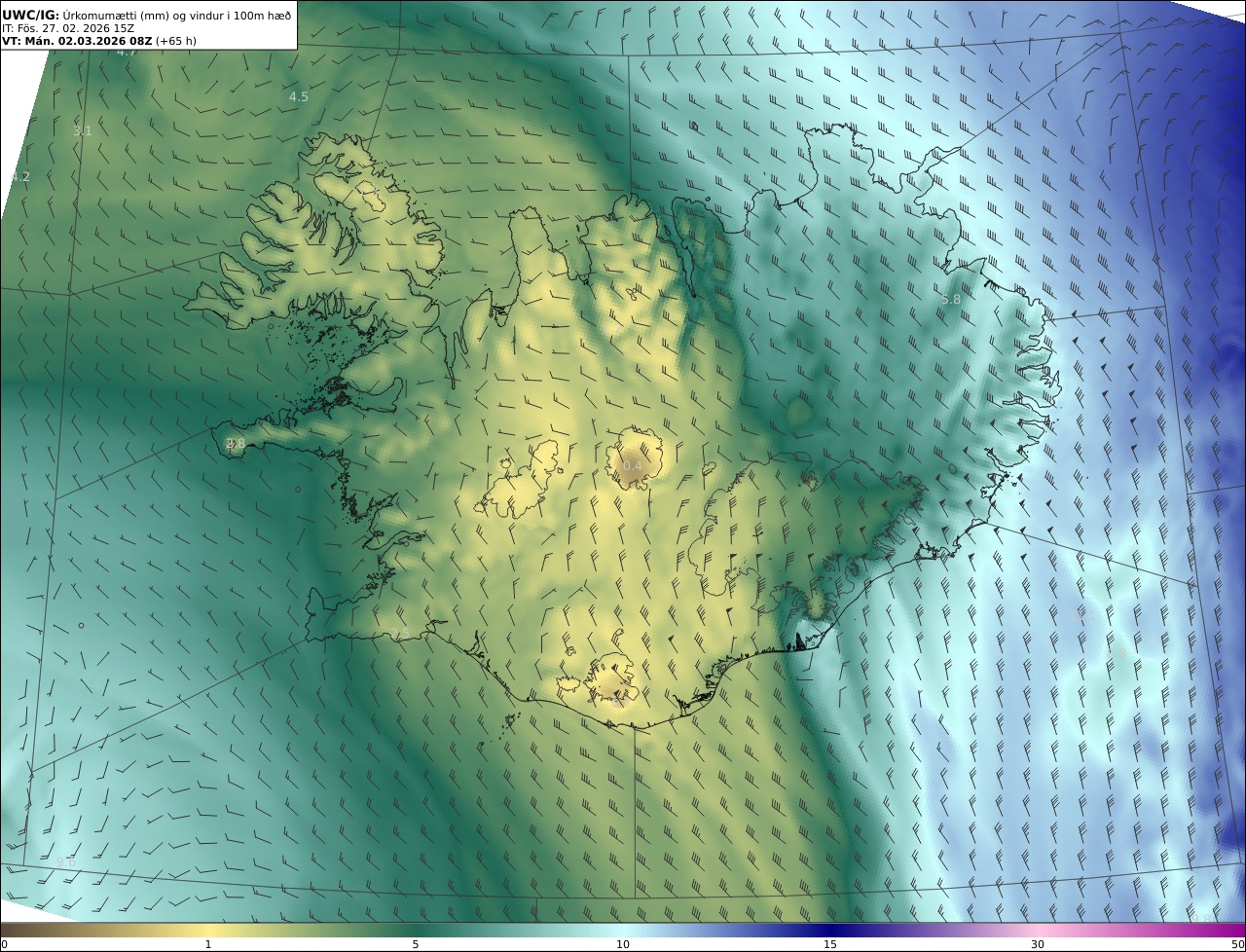Click the colorbar tick label '5'
Viewport: 1246px width, 952px height.
tap(416, 944)
